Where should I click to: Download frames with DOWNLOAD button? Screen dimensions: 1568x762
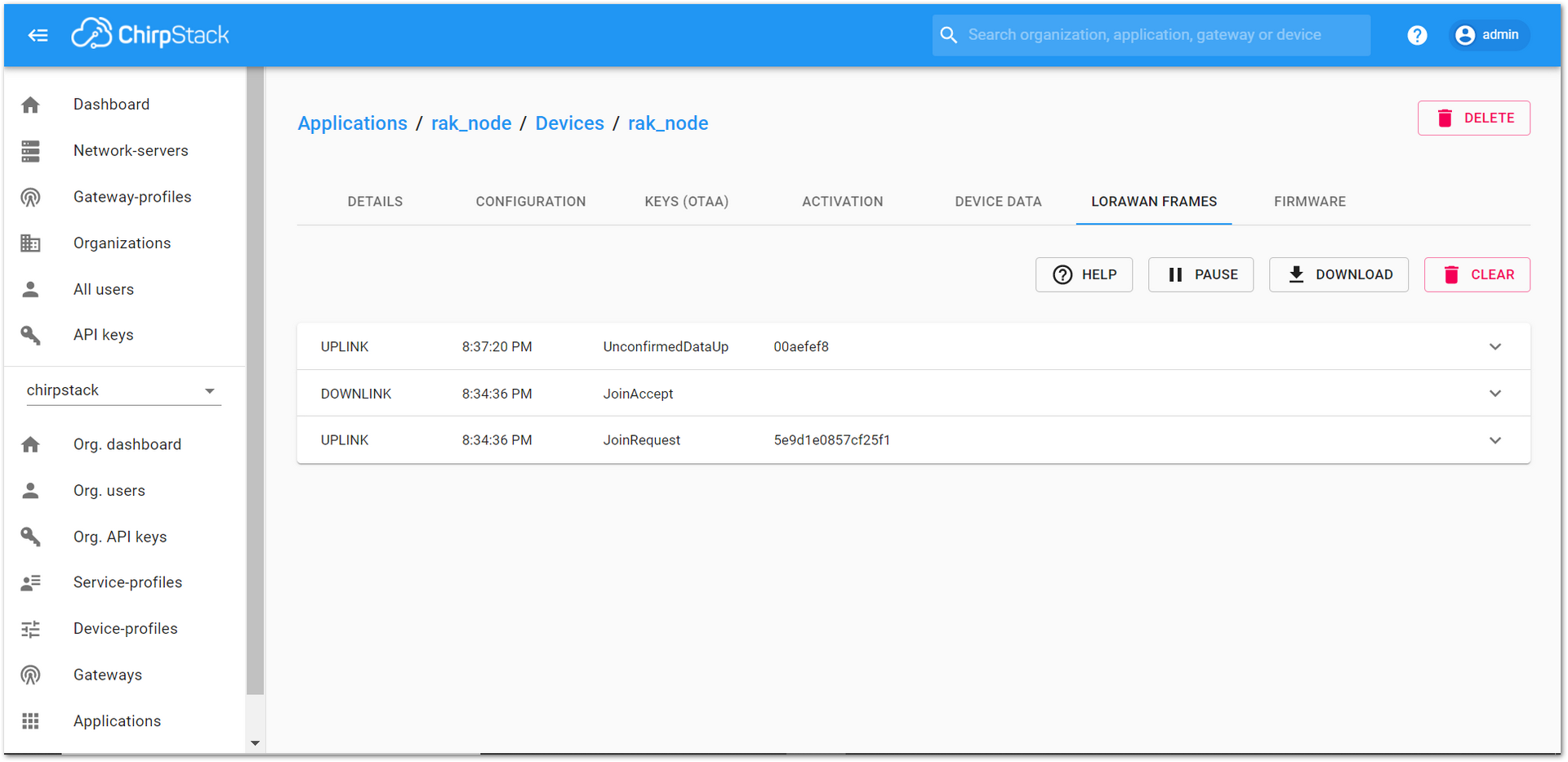[x=1339, y=274]
